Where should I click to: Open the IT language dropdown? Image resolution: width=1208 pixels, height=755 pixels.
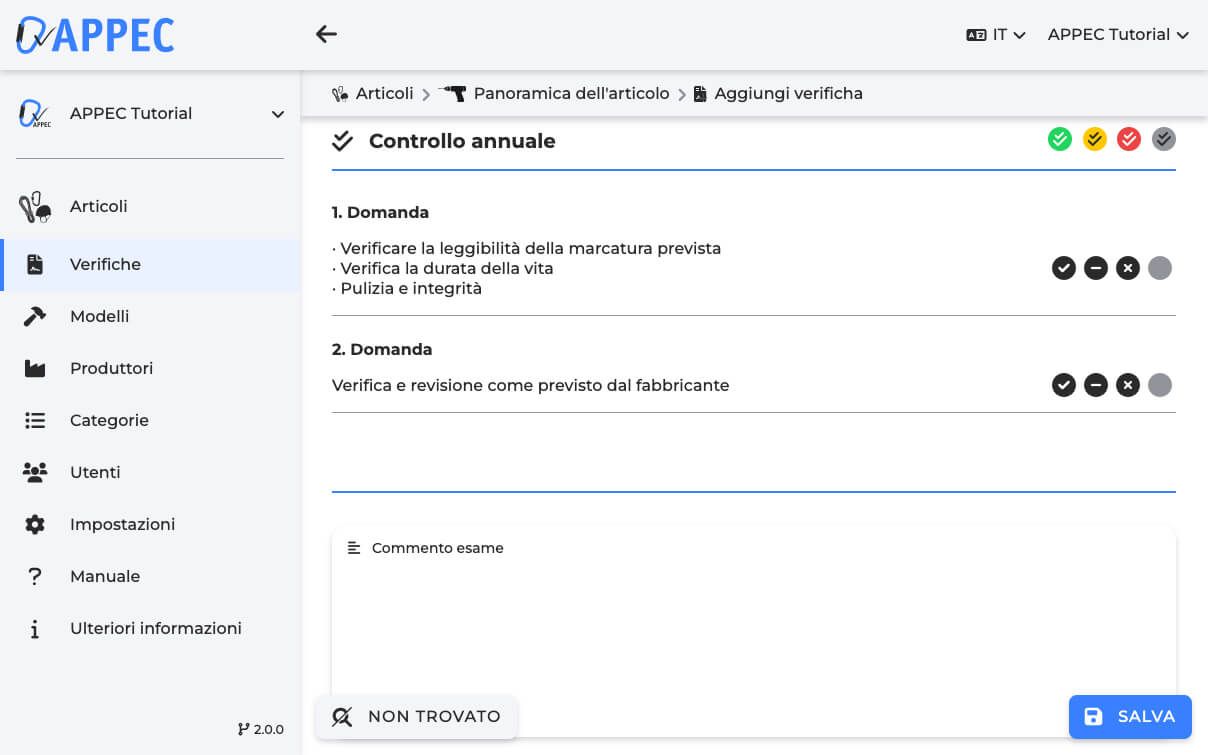[996, 34]
